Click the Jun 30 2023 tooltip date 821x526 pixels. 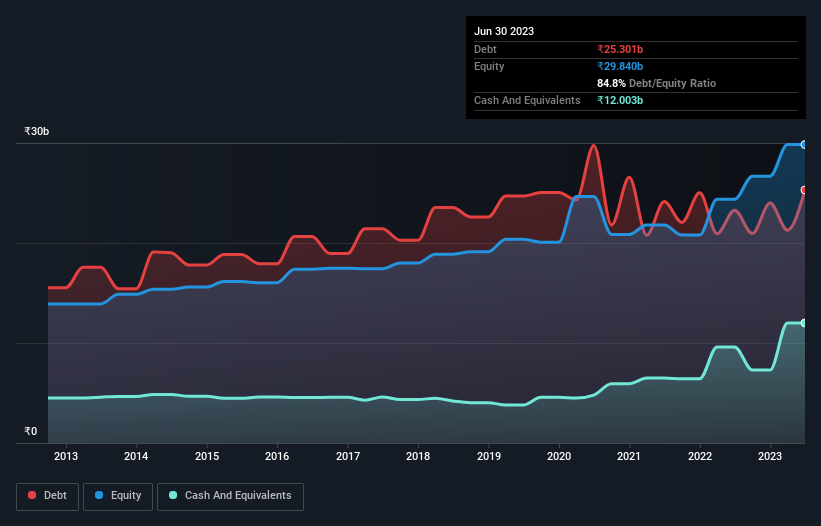pos(504,31)
